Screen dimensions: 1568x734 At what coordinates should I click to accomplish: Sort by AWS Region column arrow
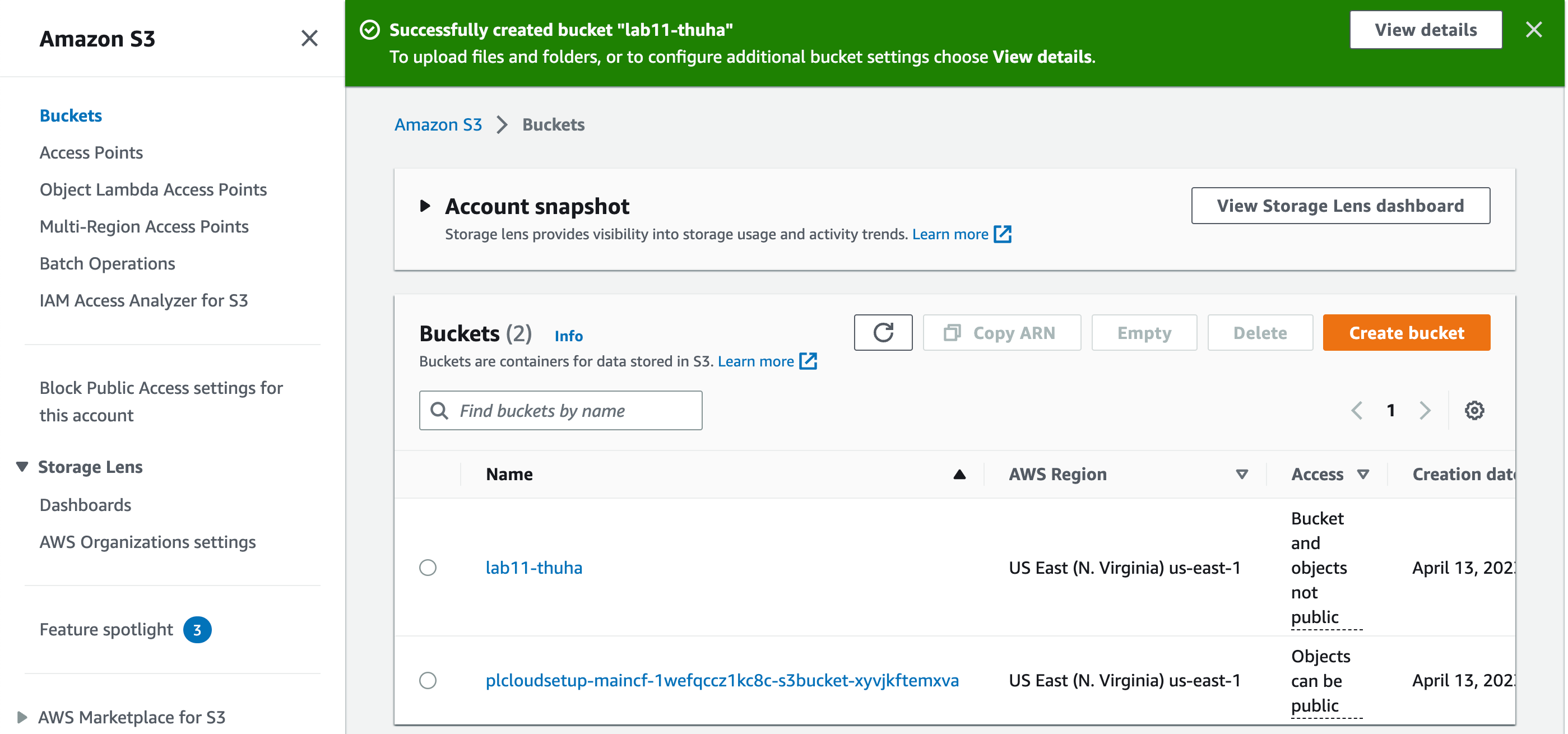1242,474
